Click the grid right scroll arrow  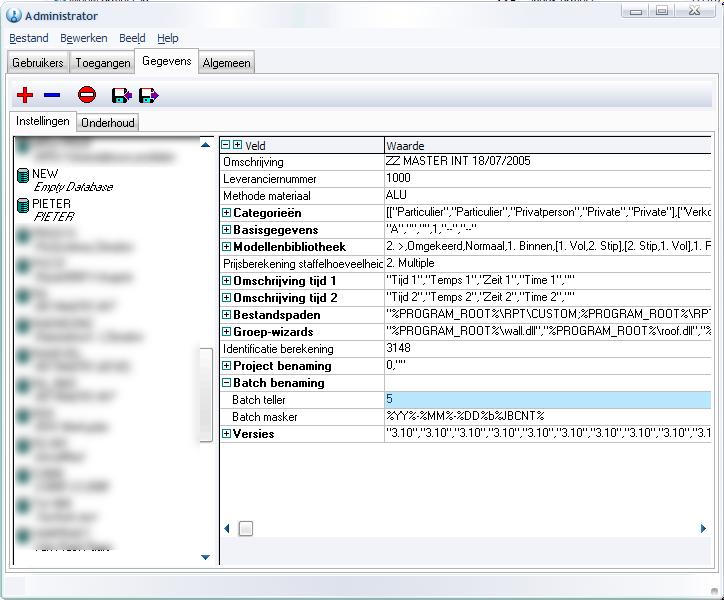pos(703,528)
